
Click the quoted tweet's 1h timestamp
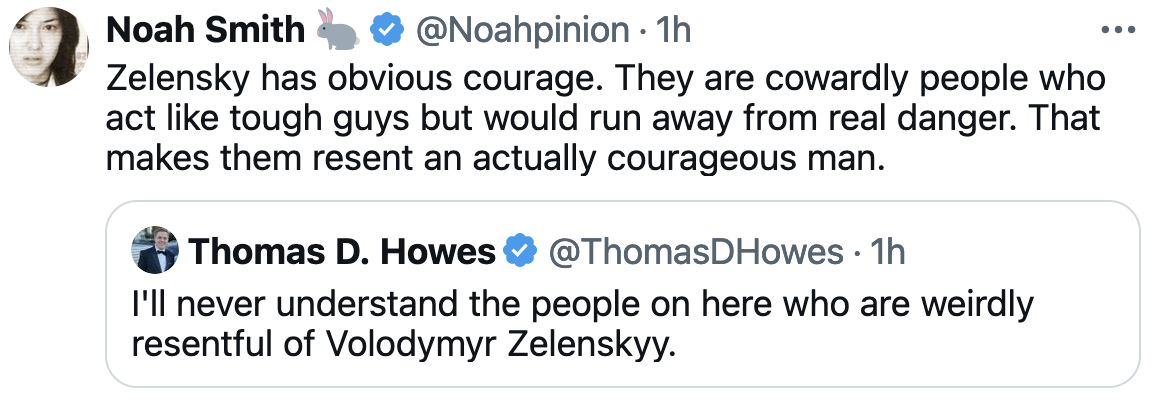pos(887,252)
